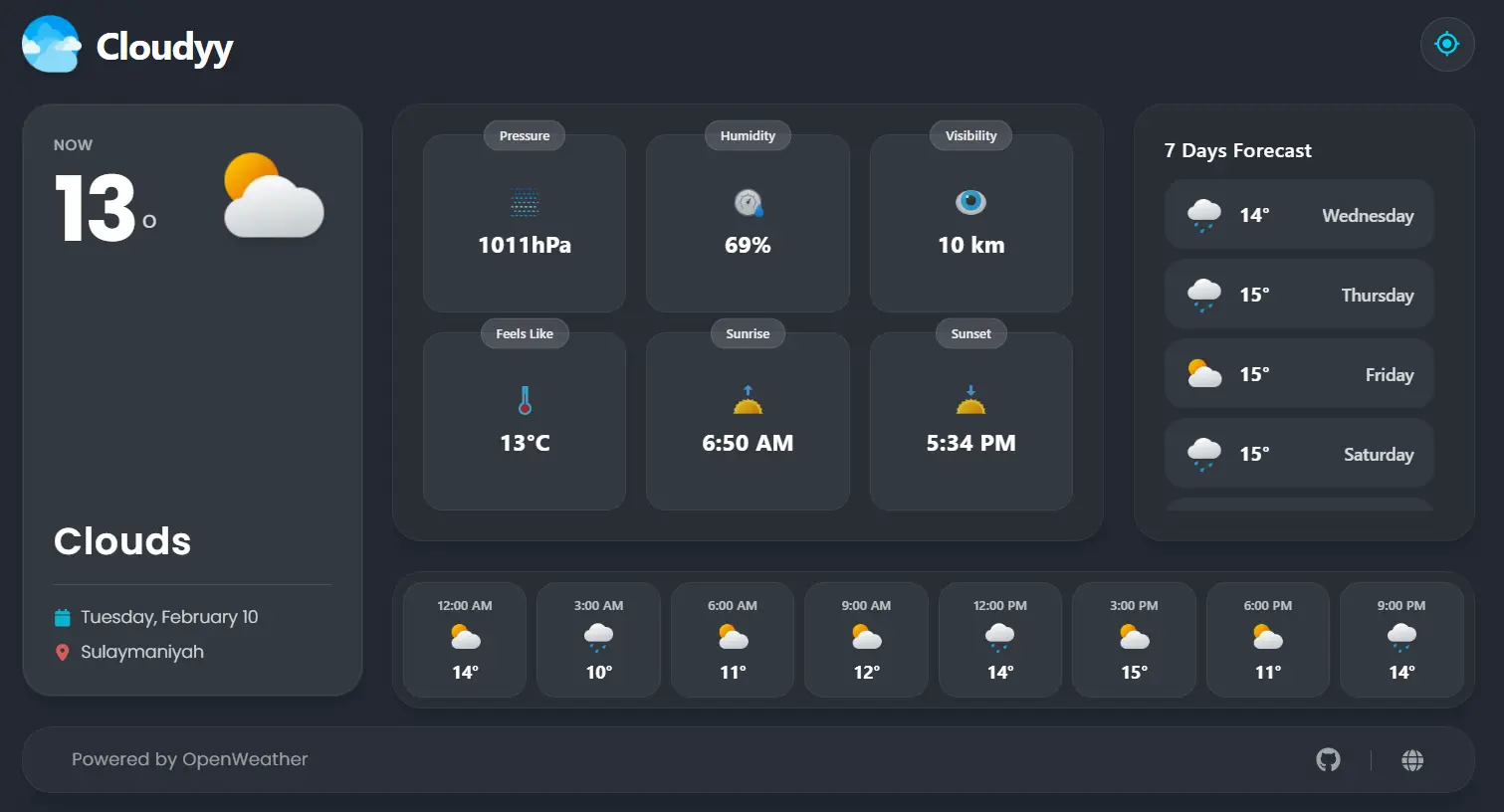Open the GitHub icon link in footer
The image size is (1504, 812).
1328,760
